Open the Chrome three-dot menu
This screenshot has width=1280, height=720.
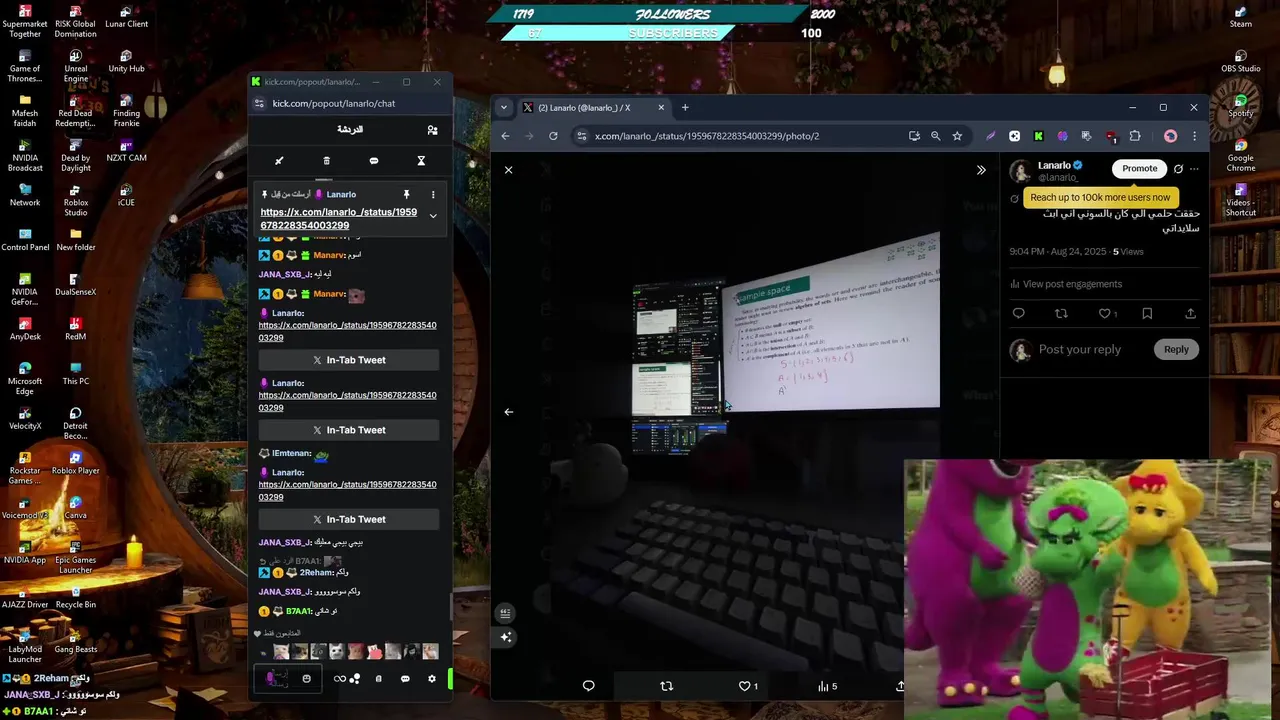[x=1194, y=136]
